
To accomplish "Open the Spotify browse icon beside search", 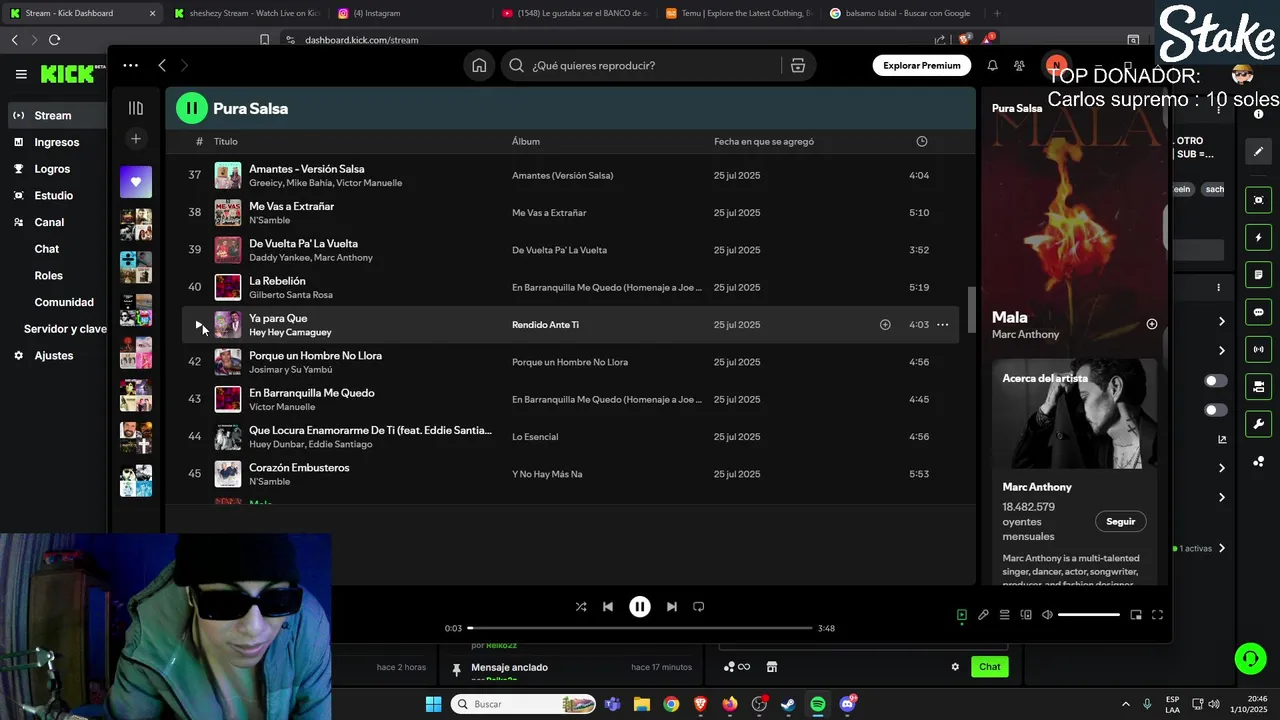I will coord(798,65).
